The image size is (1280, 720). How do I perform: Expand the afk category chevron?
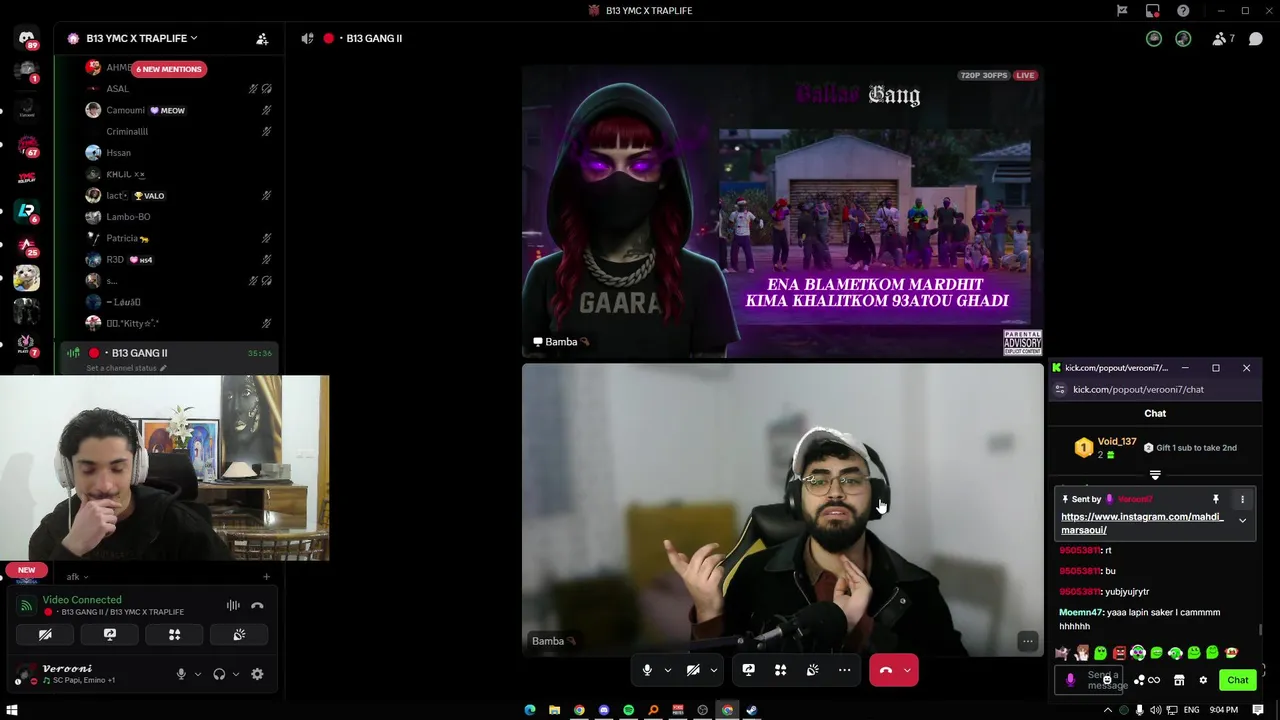[x=86, y=577]
